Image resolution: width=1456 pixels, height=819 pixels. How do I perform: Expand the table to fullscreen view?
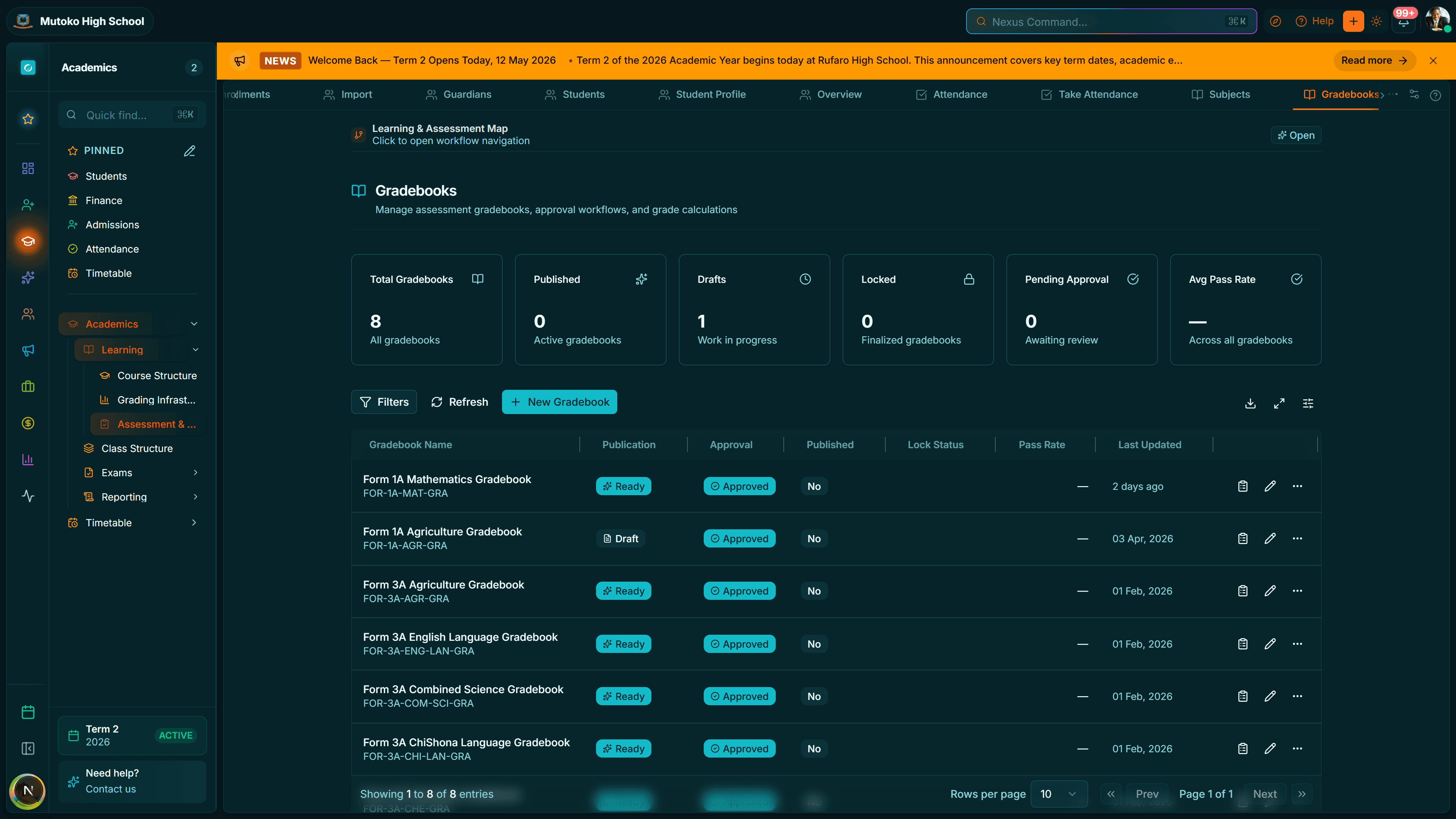(x=1279, y=403)
